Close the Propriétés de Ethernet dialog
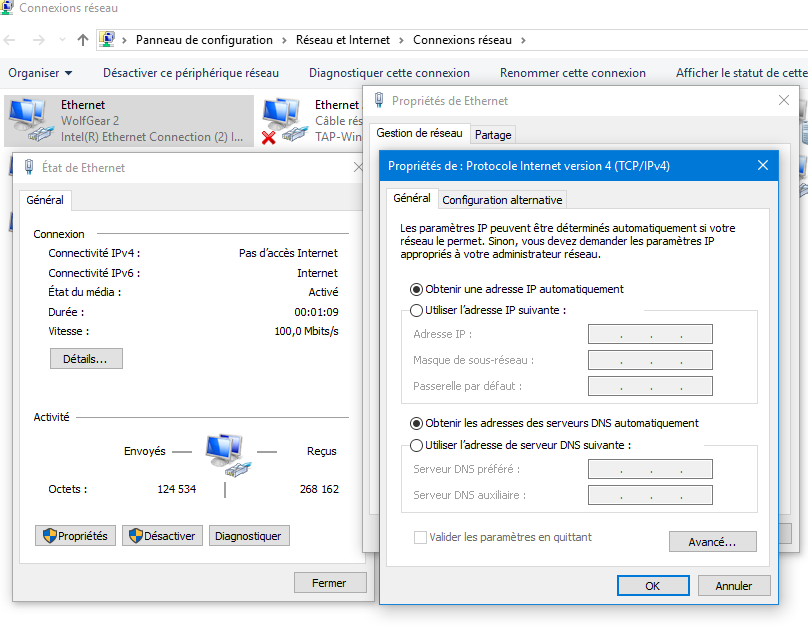 click(784, 100)
